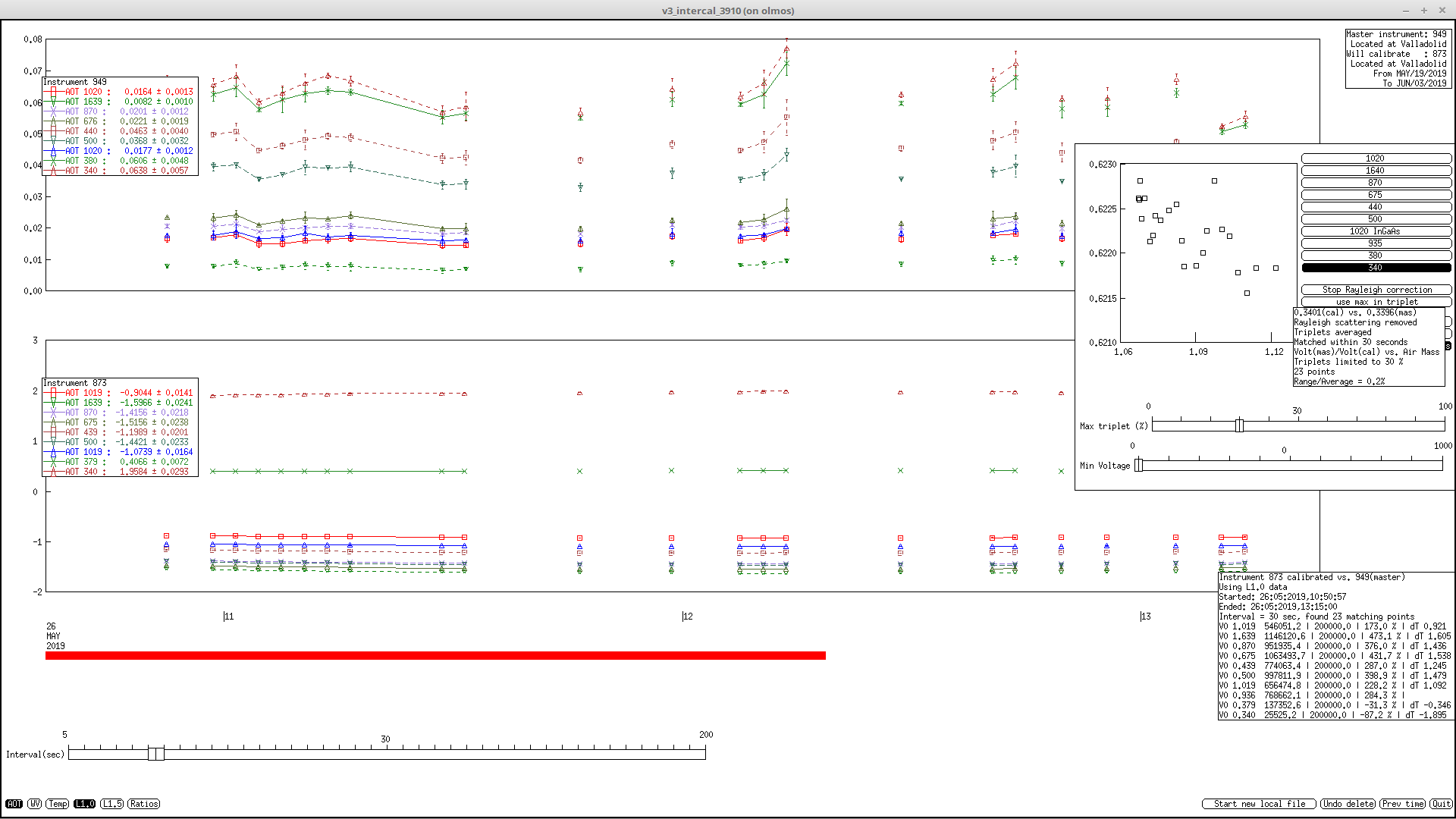1456x819 pixels.
Task: Click the hour 13 time axis marker
Action: point(1145,617)
